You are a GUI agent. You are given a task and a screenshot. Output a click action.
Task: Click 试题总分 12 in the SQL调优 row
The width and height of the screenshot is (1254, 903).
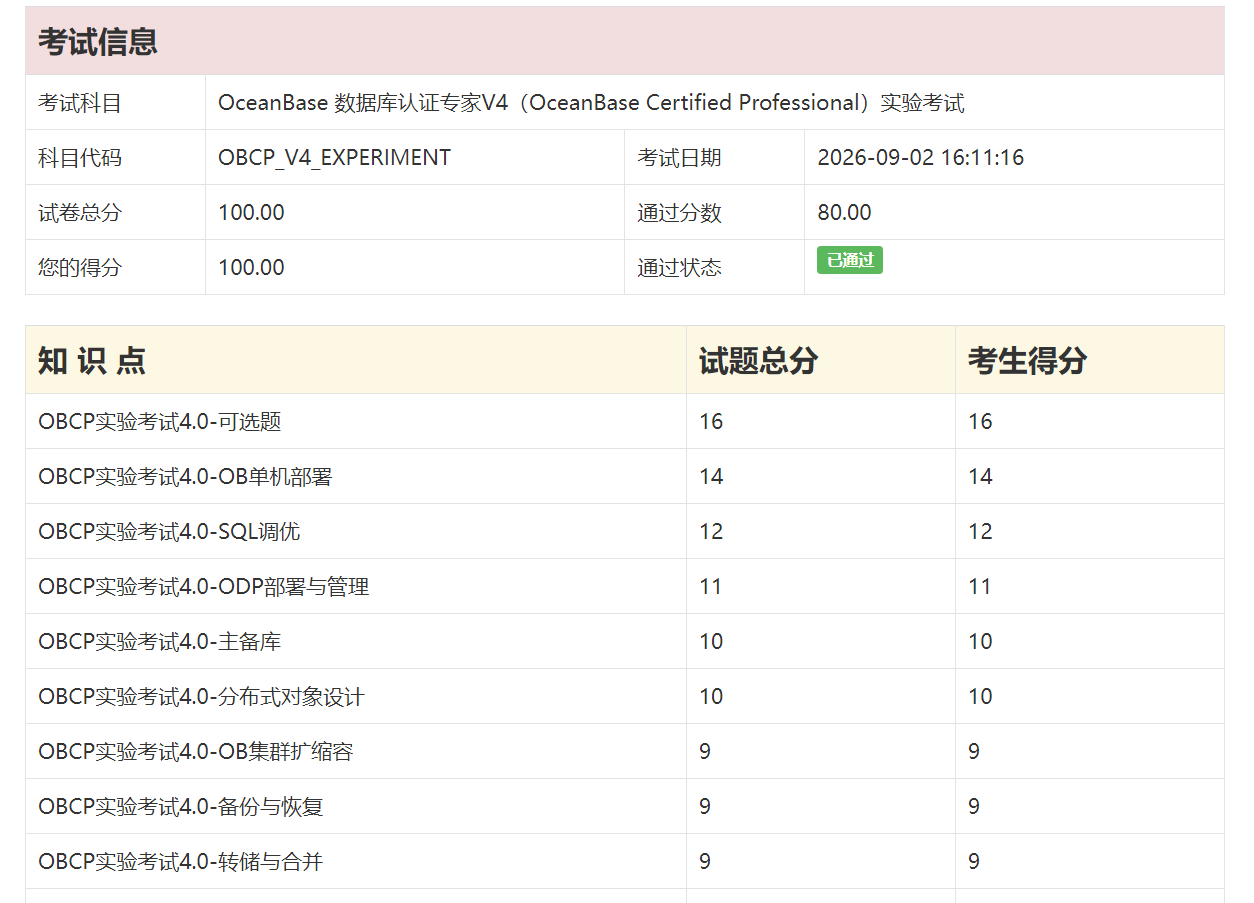(x=711, y=532)
